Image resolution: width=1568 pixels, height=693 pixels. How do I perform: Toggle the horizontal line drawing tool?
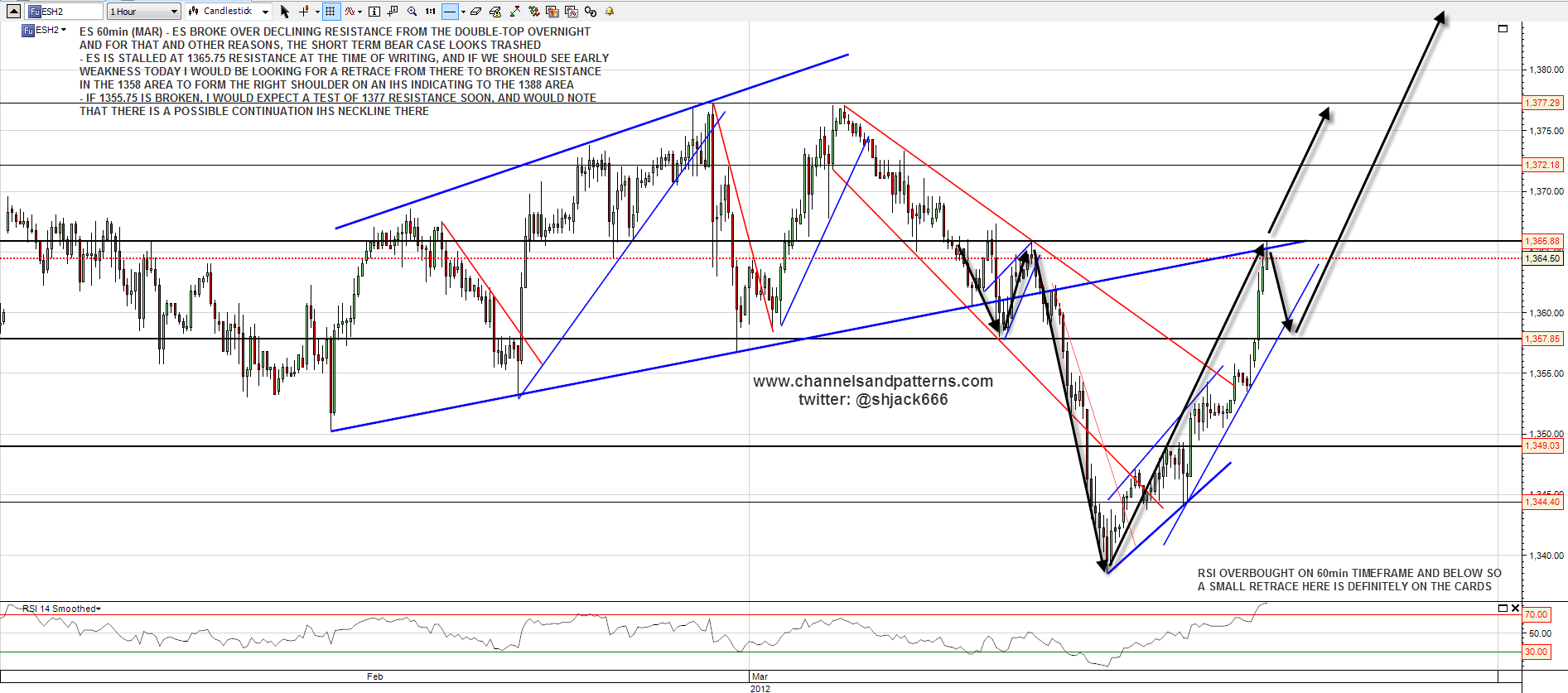(x=450, y=12)
